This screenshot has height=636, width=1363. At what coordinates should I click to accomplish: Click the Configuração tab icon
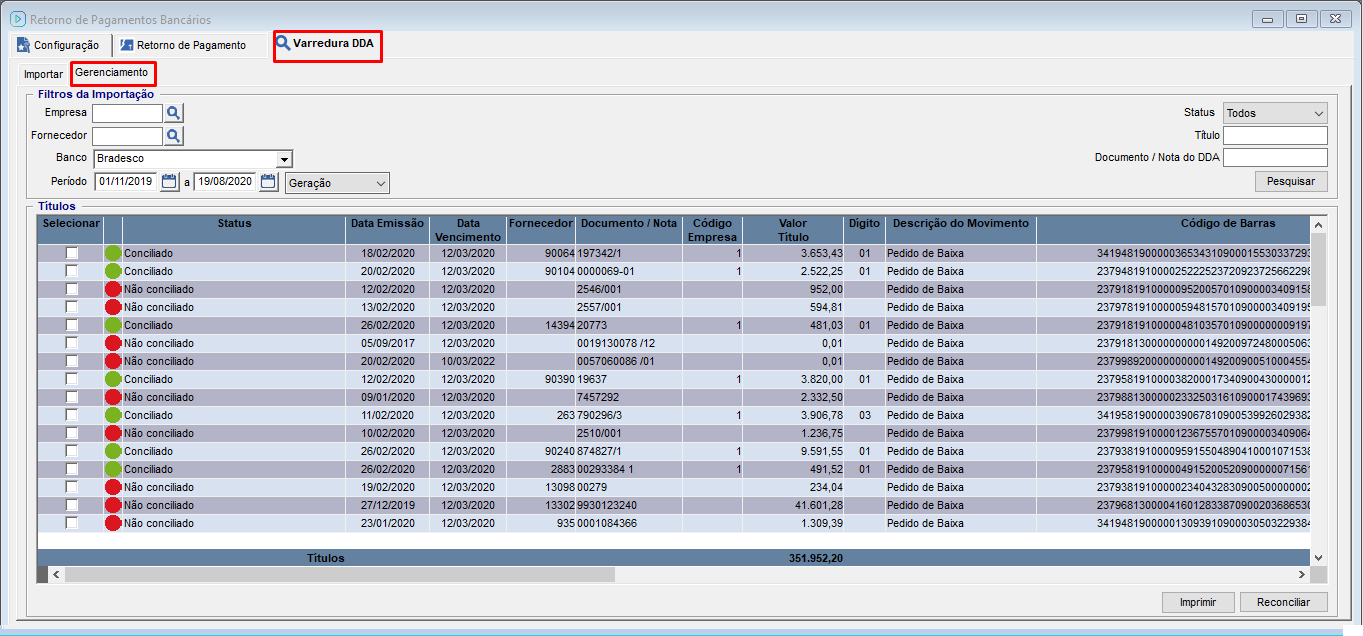pyautogui.click(x=23, y=45)
